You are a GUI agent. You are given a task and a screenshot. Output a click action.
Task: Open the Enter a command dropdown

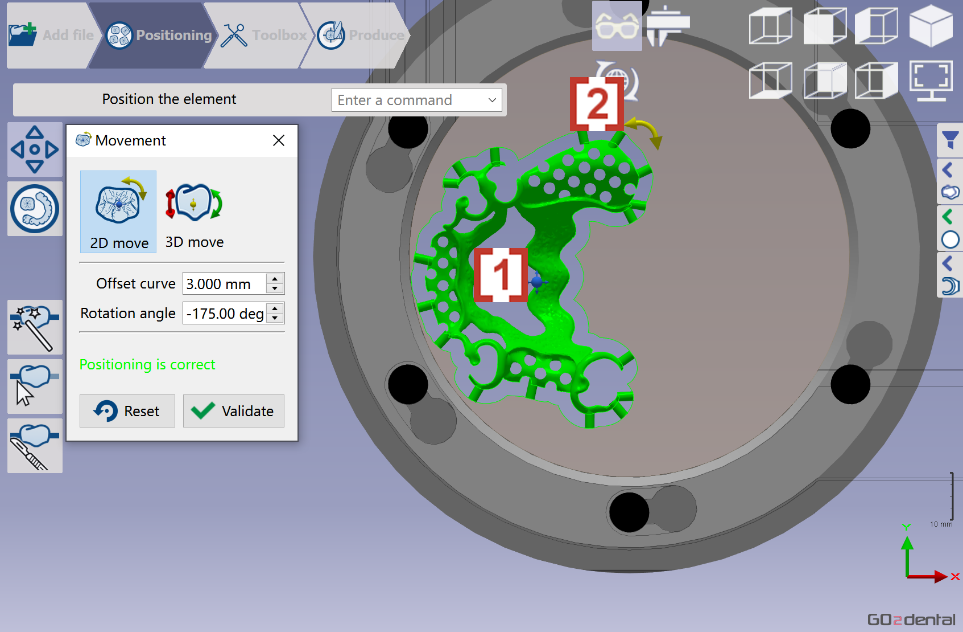(416, 100)
